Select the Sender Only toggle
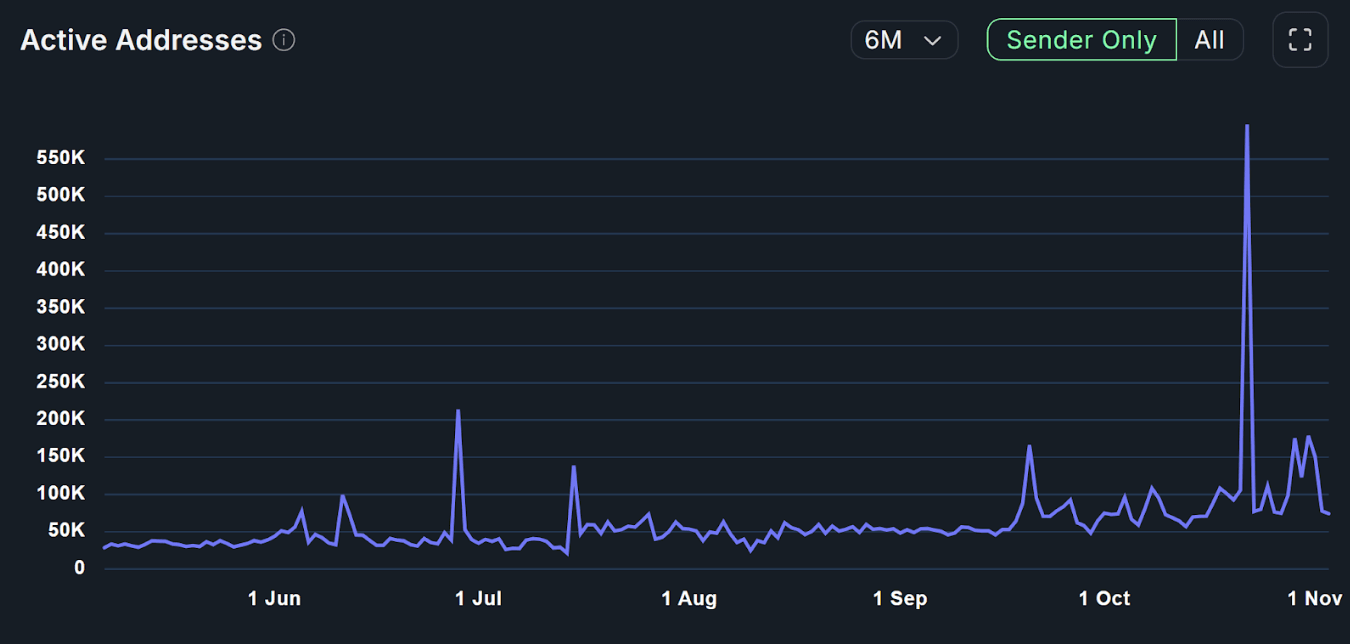 click(1081, 40)
